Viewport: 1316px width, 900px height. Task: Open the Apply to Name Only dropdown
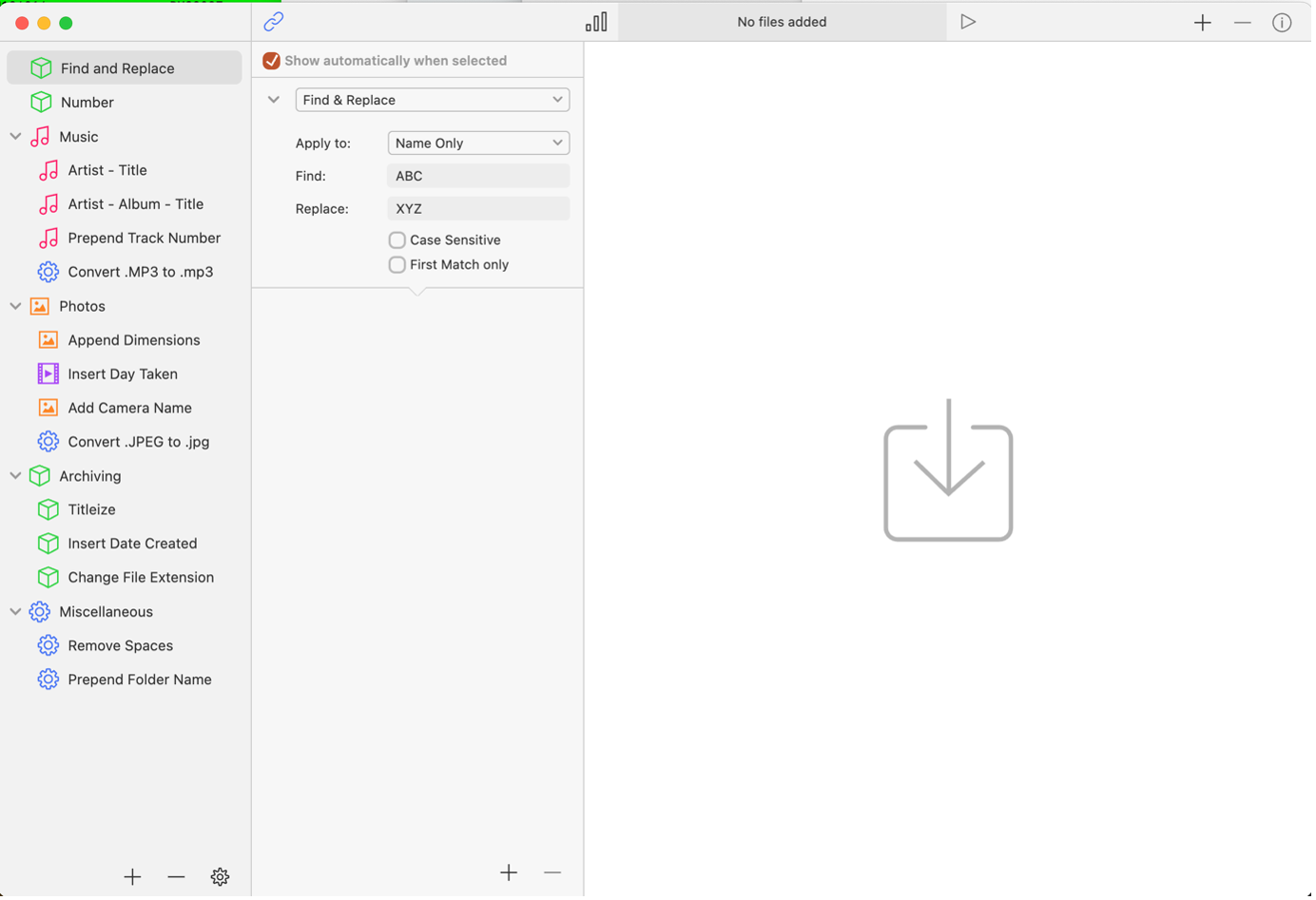[x=480, y=144]
